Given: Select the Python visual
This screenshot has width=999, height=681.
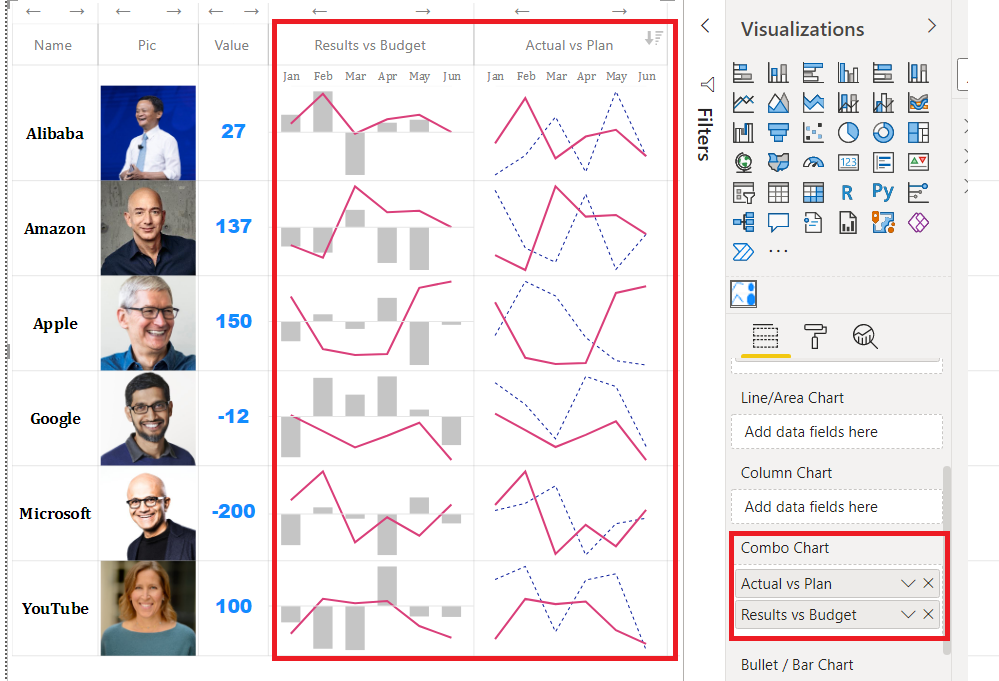Looking at the screenshot, I should [883, 191].
